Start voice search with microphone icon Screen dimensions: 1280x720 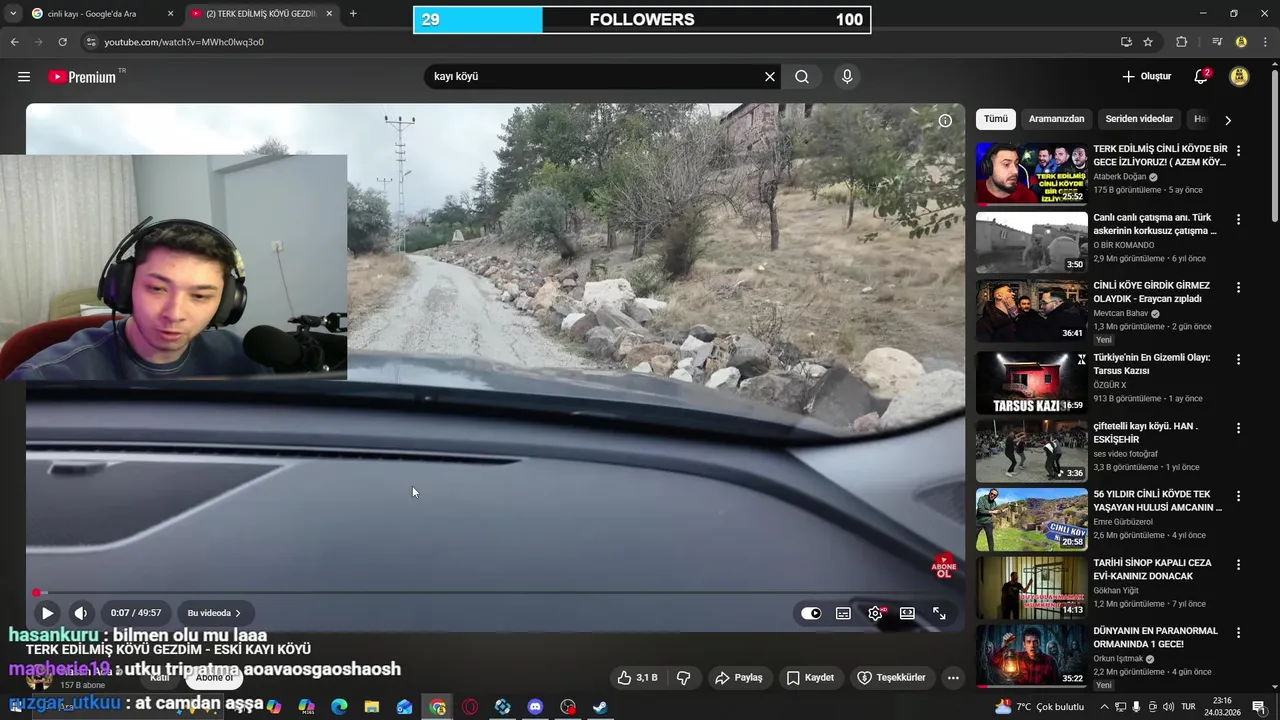tap(847, 77)
